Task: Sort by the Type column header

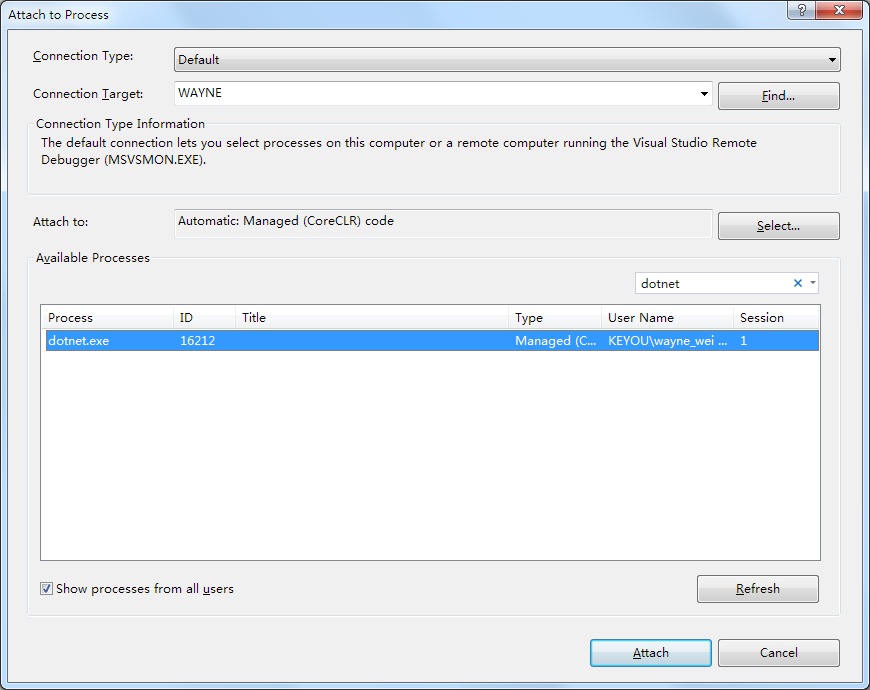Action: click(555, 318)
